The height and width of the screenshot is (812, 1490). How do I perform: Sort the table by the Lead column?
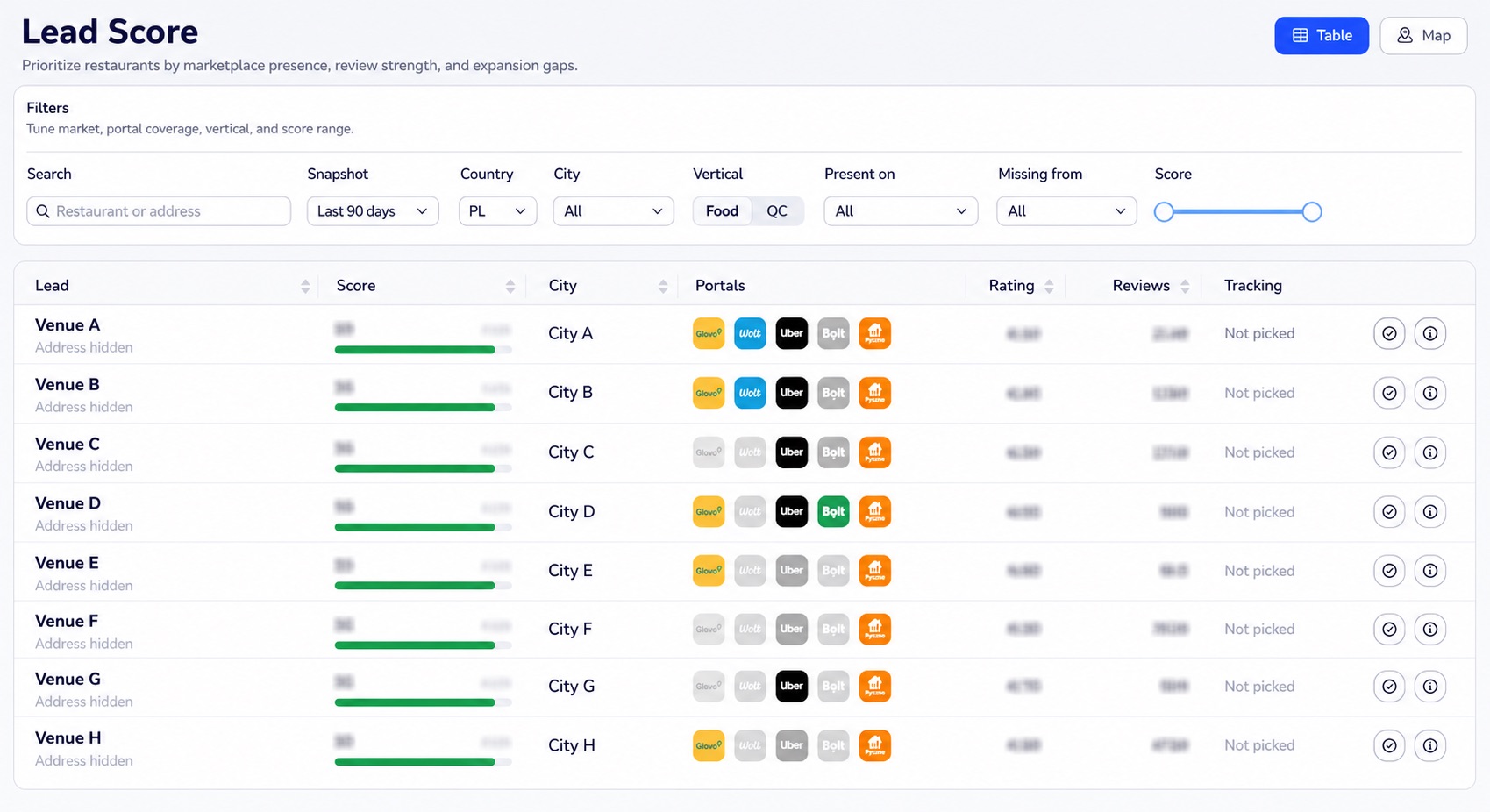(305, 286)
